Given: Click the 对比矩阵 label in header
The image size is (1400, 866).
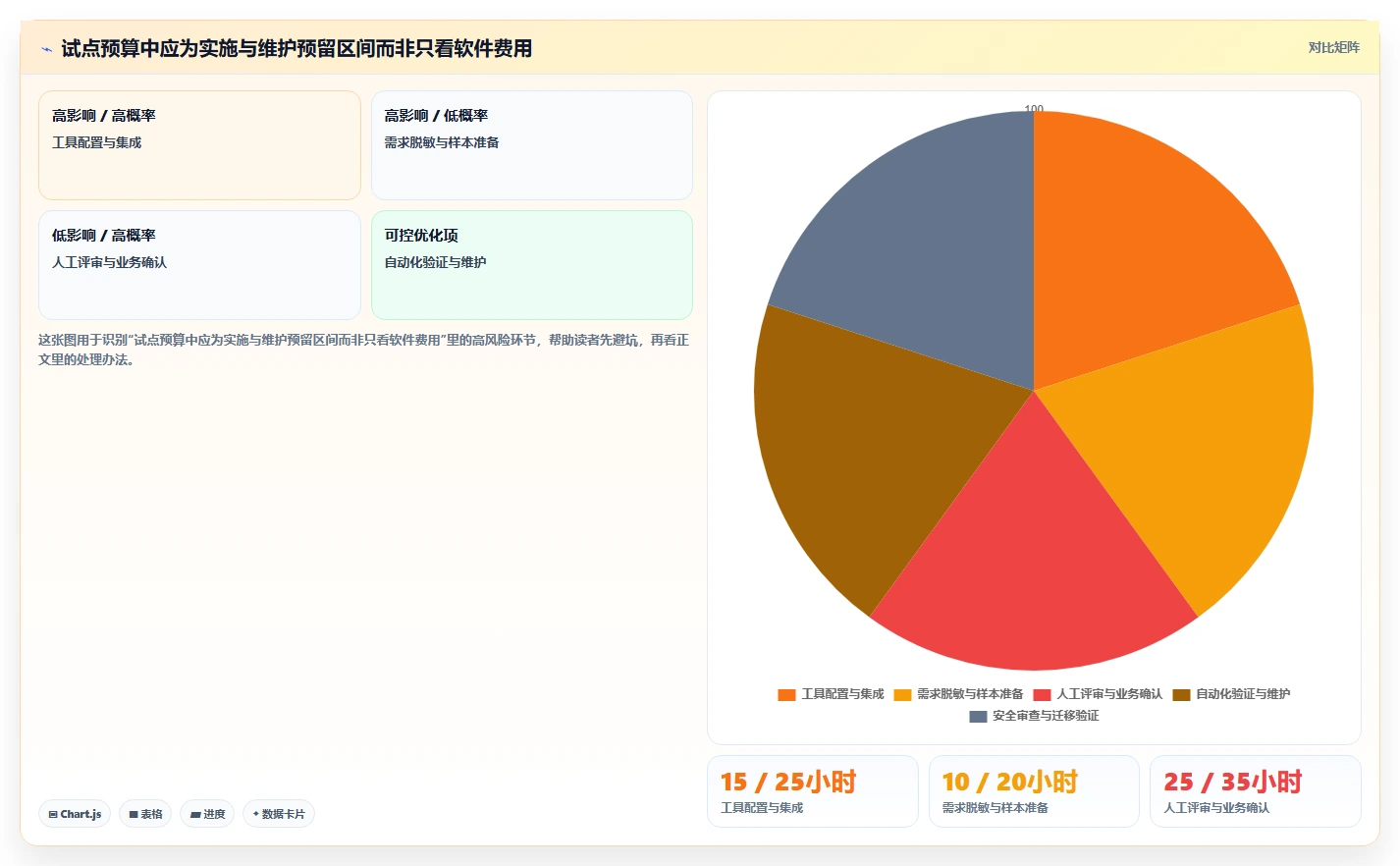Looking at the screenshot, I should pyautogui.click(x=1333, y=47).
